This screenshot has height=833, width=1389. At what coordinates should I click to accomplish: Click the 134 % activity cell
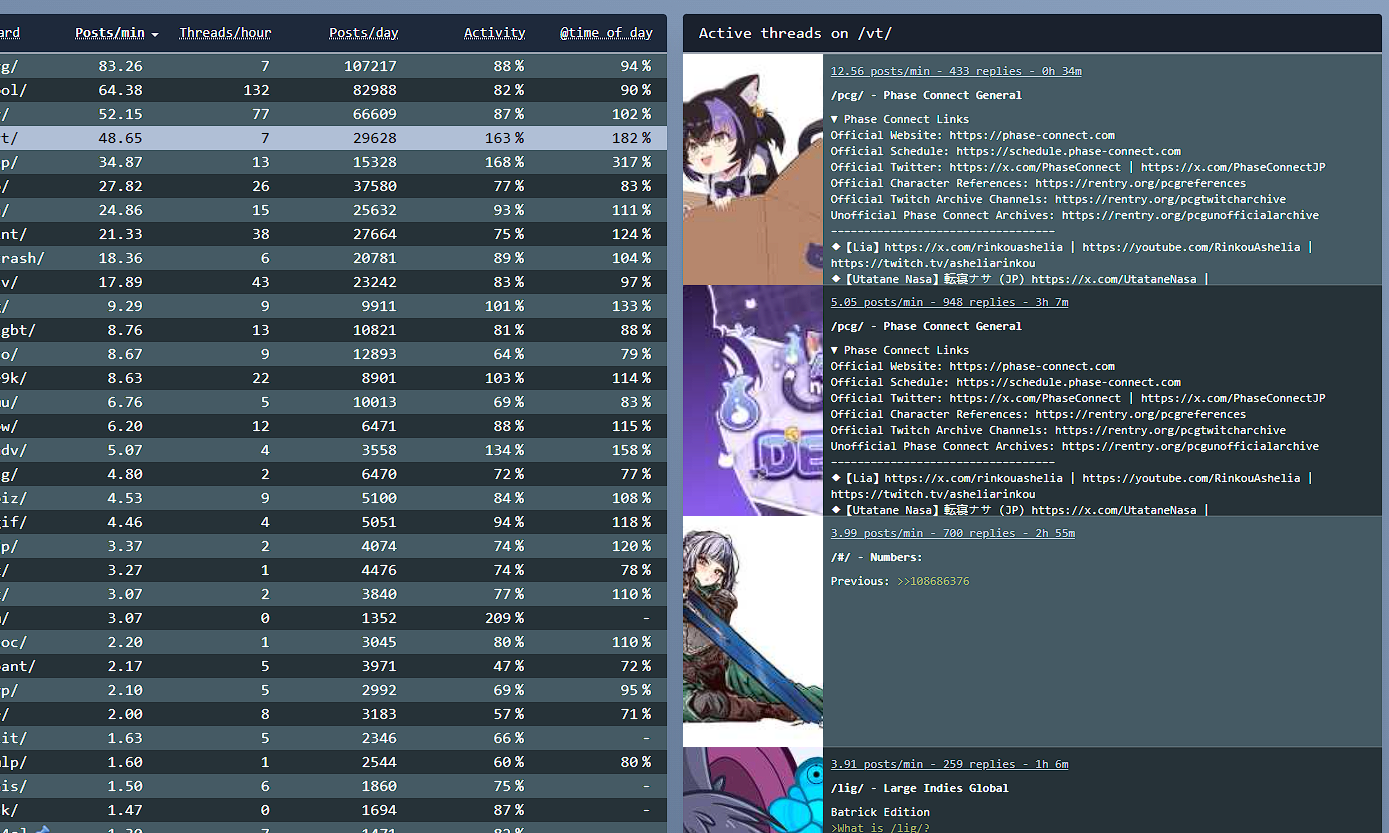(x=504, y=450)
